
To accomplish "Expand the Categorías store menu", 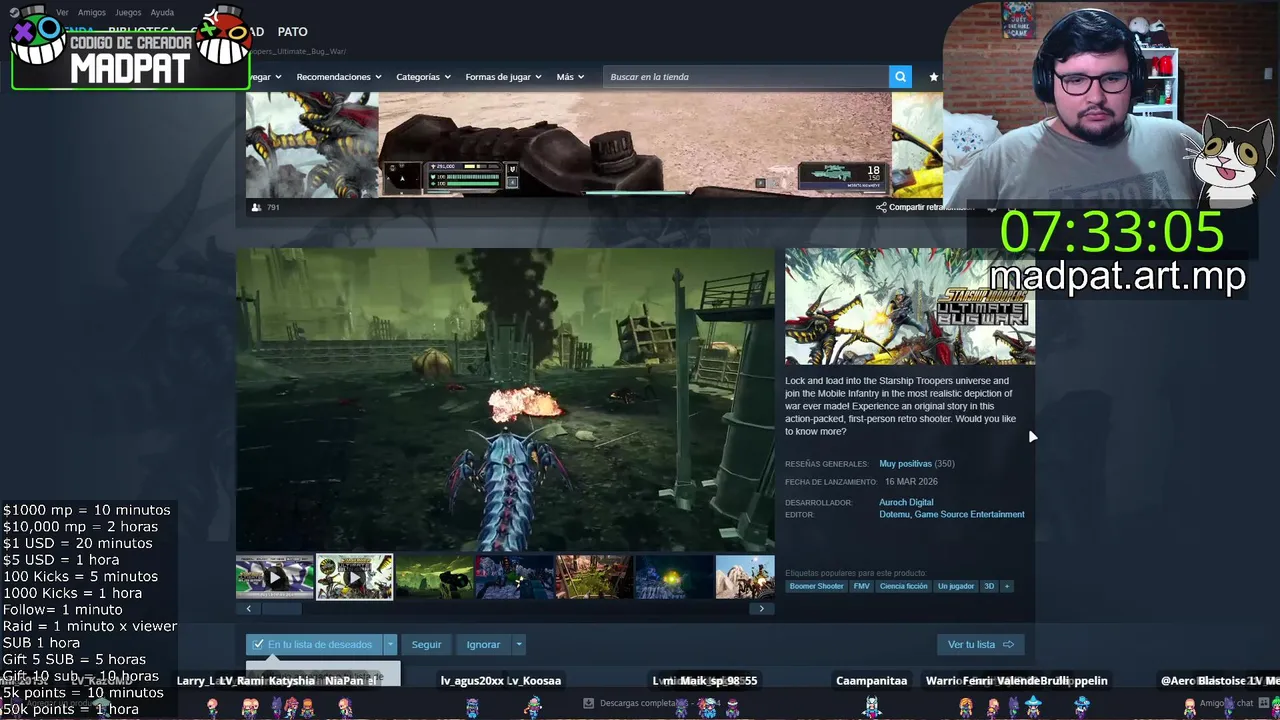I will [423, 77].
